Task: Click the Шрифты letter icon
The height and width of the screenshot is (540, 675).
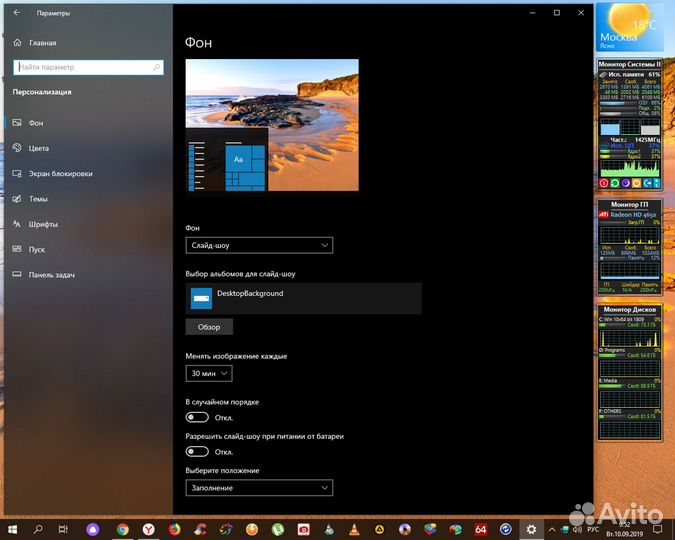Action: (17, 224)
